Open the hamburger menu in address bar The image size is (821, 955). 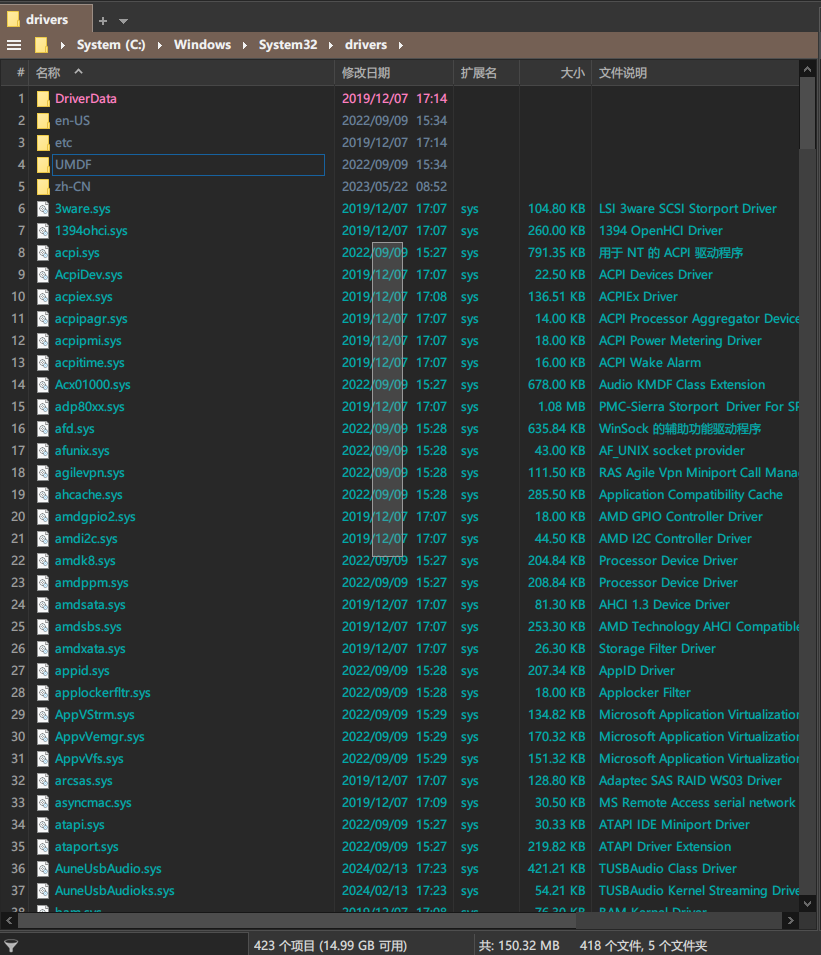pos(13,45)
